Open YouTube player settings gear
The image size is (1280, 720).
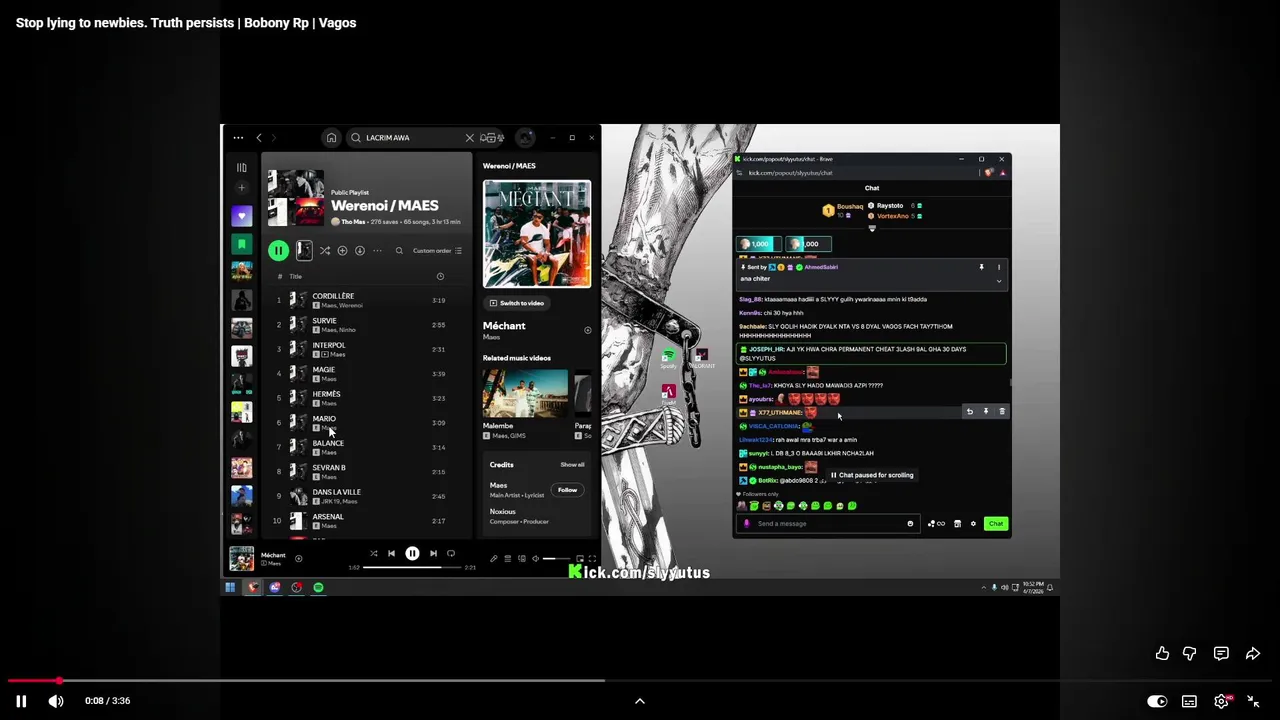click(1221, 701)
